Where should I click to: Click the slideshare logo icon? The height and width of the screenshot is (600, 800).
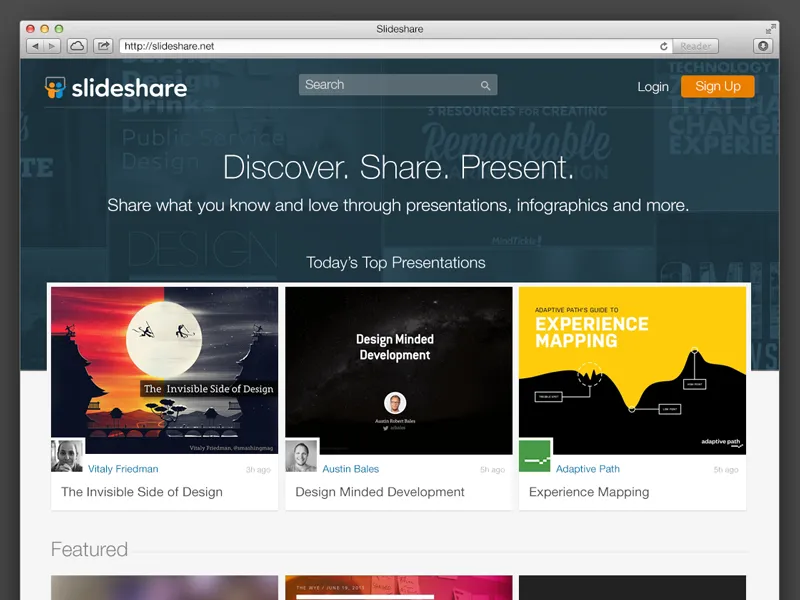tap(55, 87)
